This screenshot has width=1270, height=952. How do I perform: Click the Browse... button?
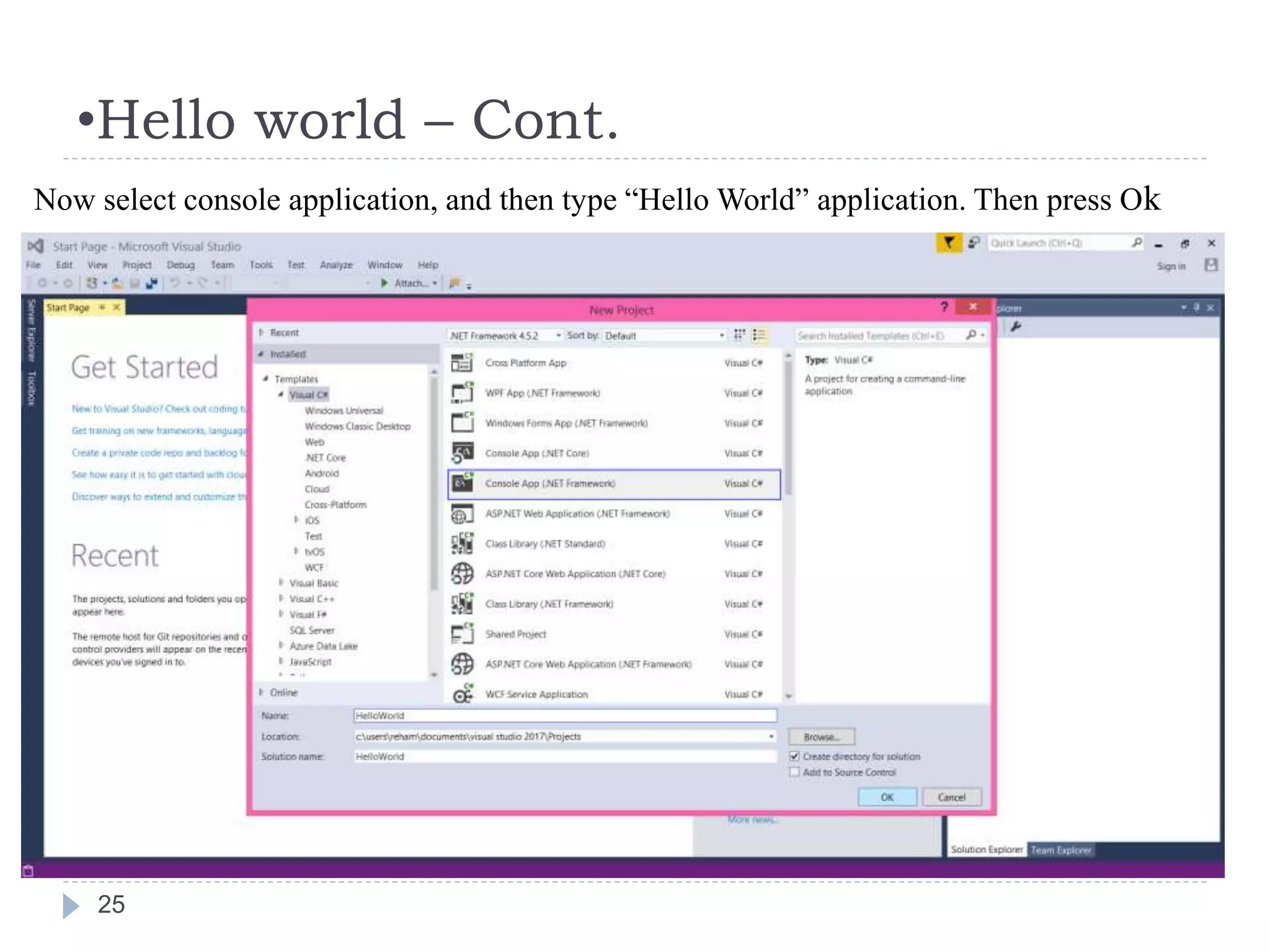[821, 737]
